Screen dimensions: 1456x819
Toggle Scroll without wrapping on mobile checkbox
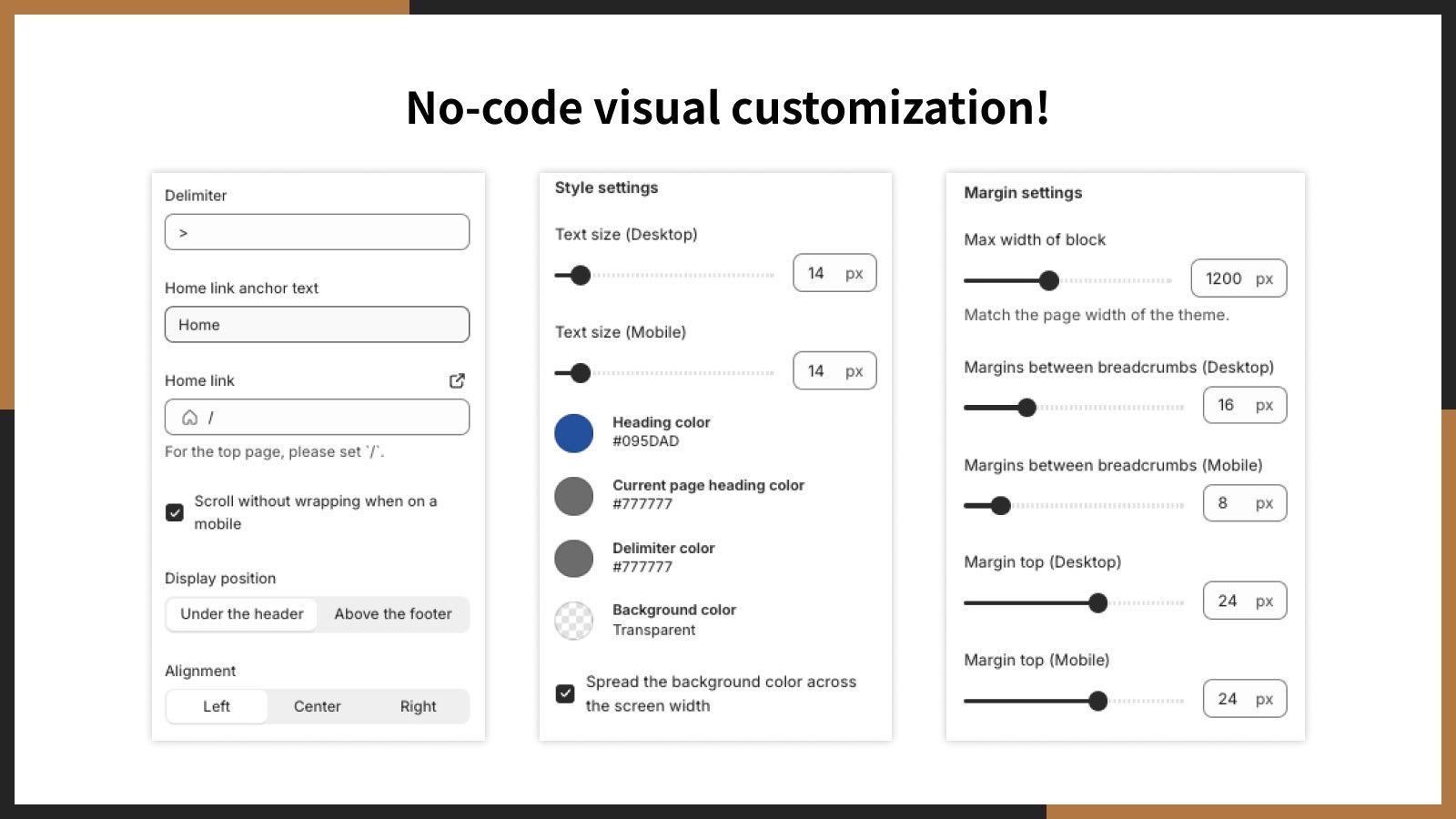175,512
